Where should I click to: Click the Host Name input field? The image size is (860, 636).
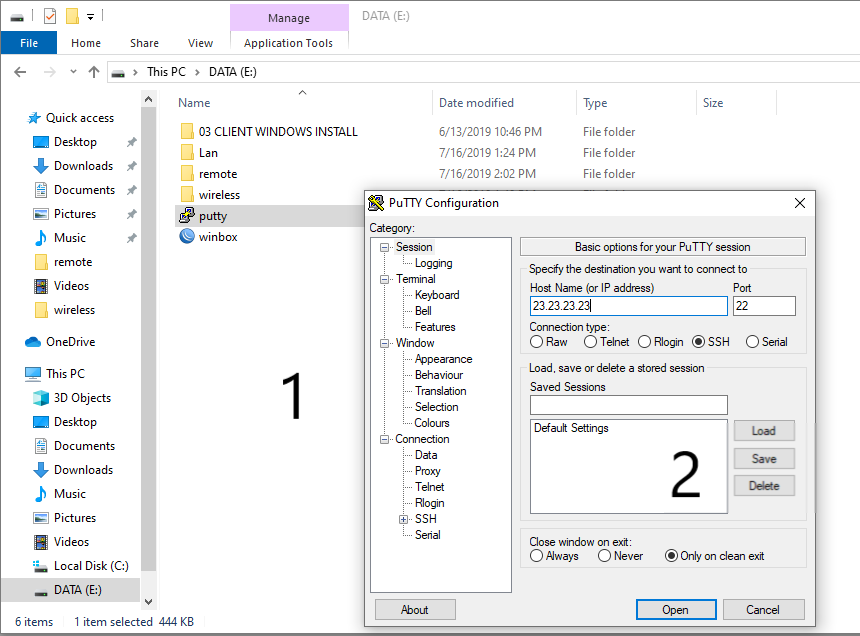pyautogui.click(x=629, y=306)
